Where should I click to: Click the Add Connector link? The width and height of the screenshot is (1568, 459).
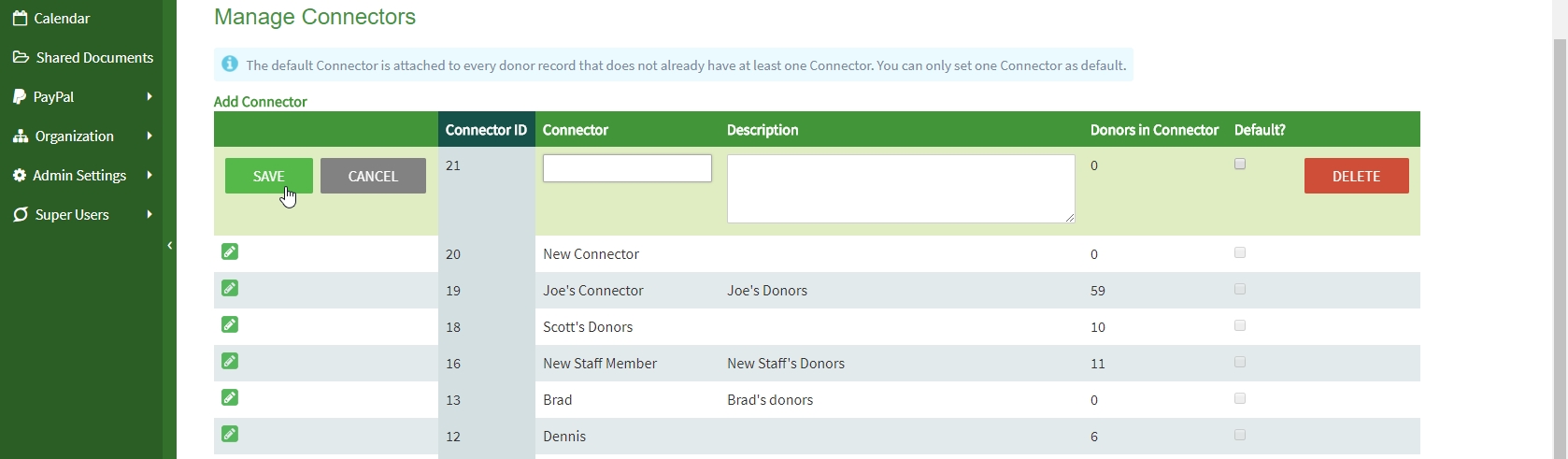coord(261,101)
